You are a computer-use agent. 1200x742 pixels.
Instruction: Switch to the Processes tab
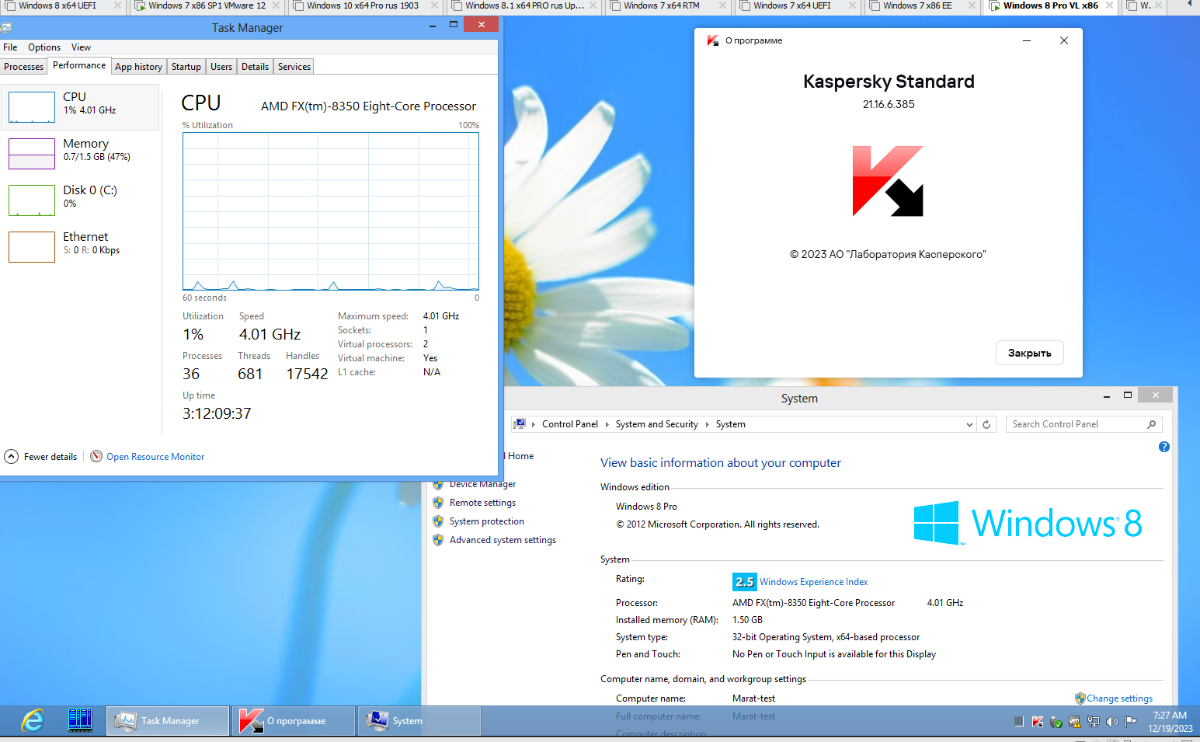pyautogui.click(x=24, y=67)
